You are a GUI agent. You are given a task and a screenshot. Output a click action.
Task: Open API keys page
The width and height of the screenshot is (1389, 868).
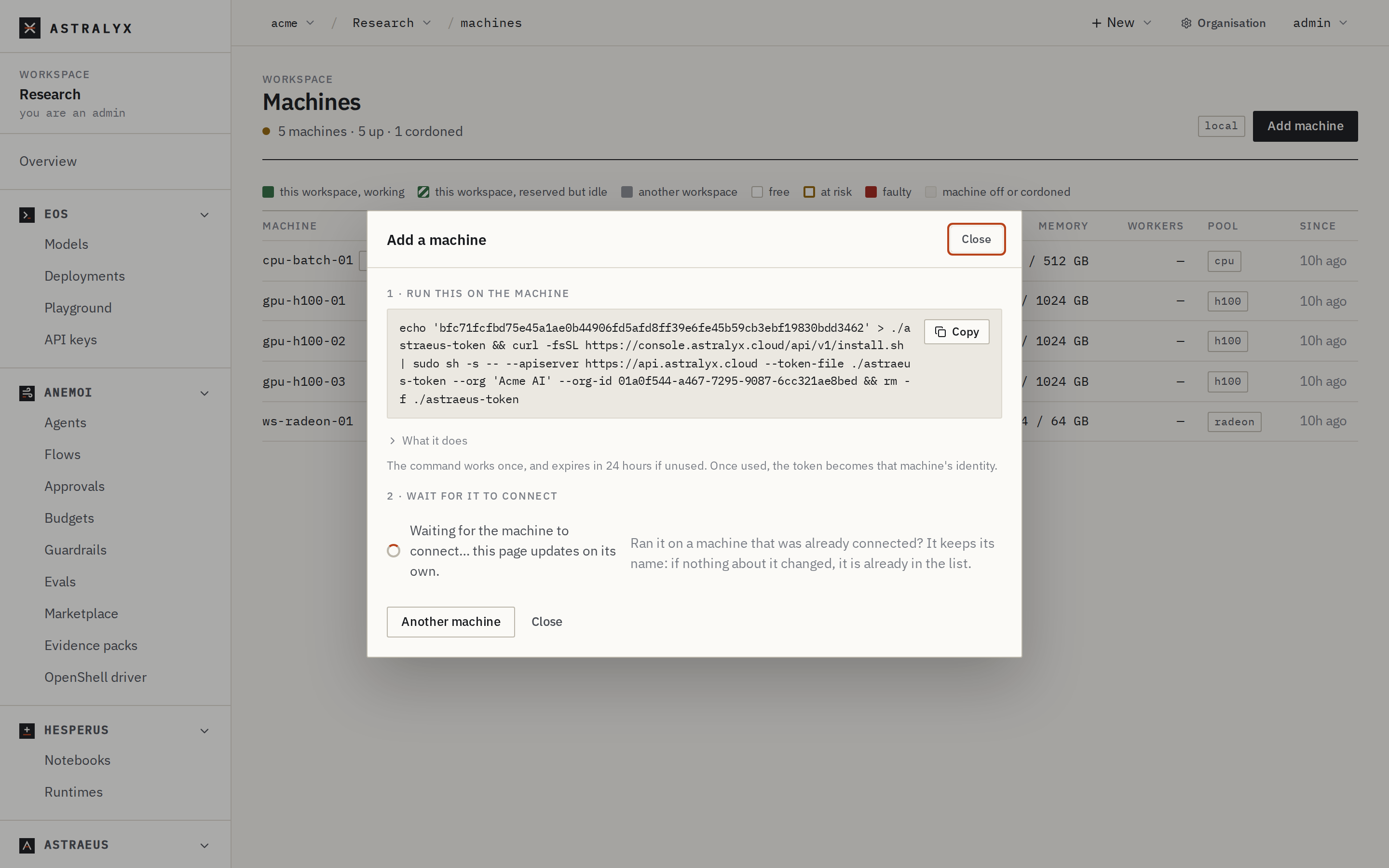tap(70, 340)
